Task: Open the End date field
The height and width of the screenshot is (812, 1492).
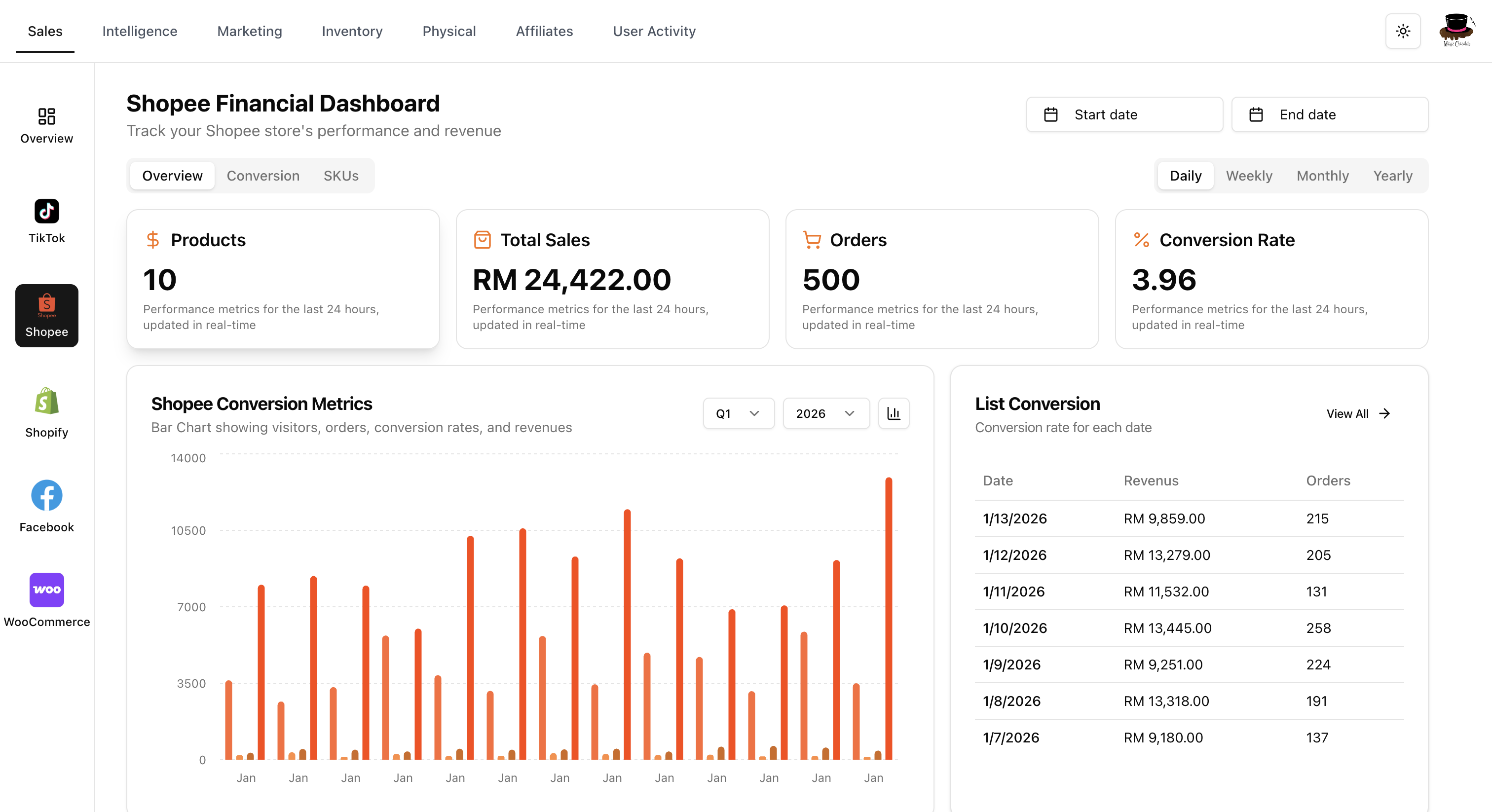Action: 1329,114
